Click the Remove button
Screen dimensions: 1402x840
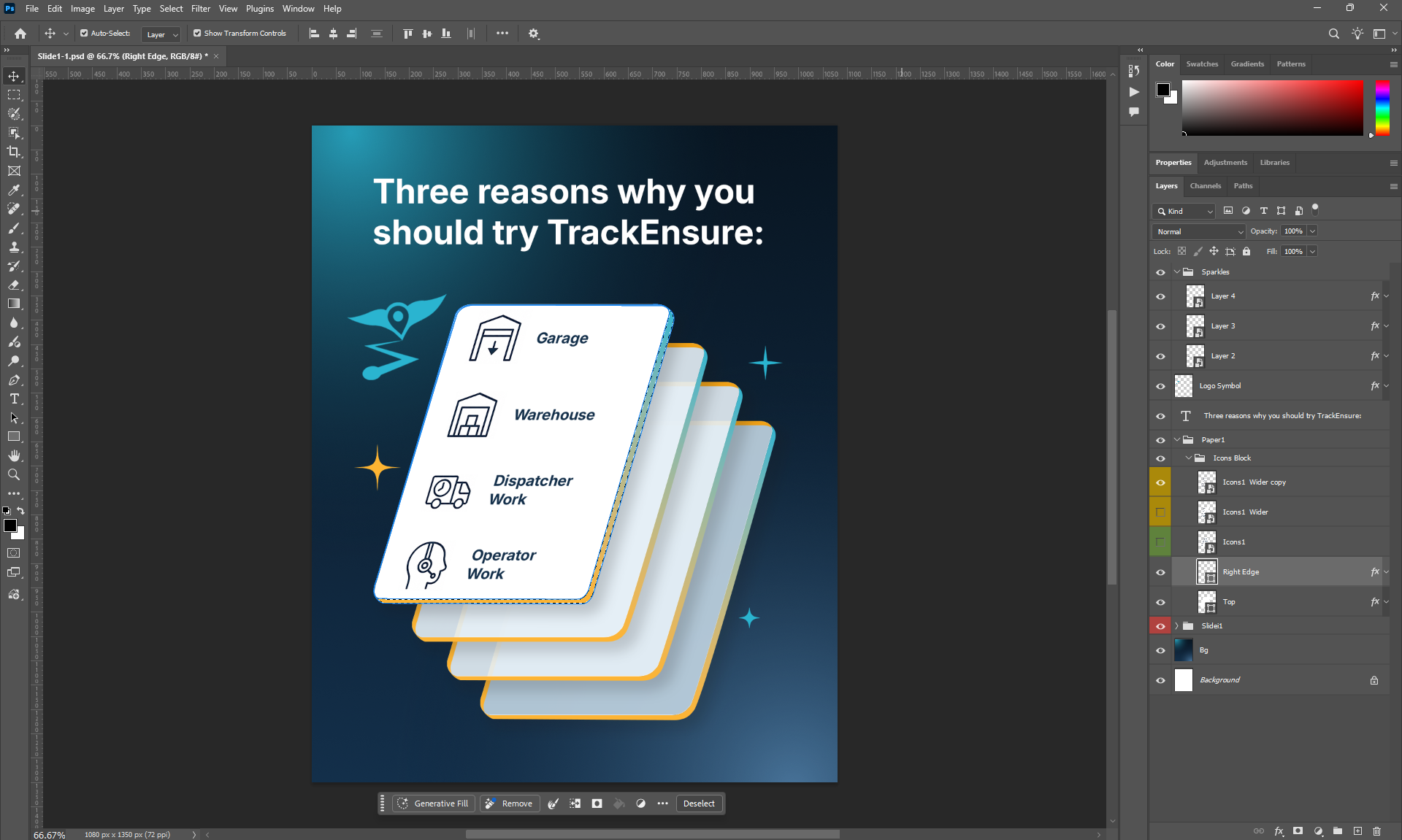[x=510, y=804]
